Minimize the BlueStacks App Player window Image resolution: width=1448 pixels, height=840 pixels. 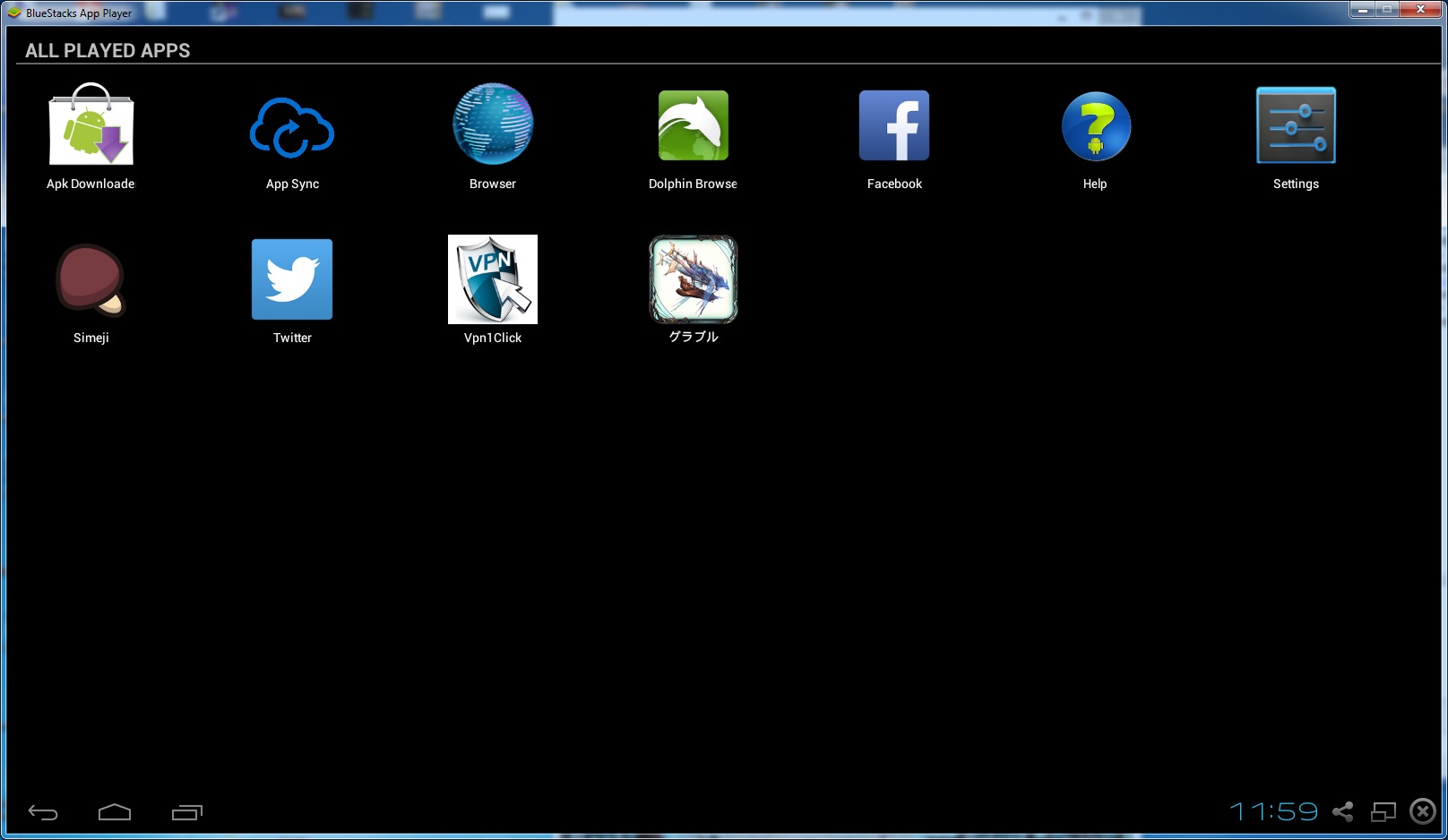pos(1363,10)
